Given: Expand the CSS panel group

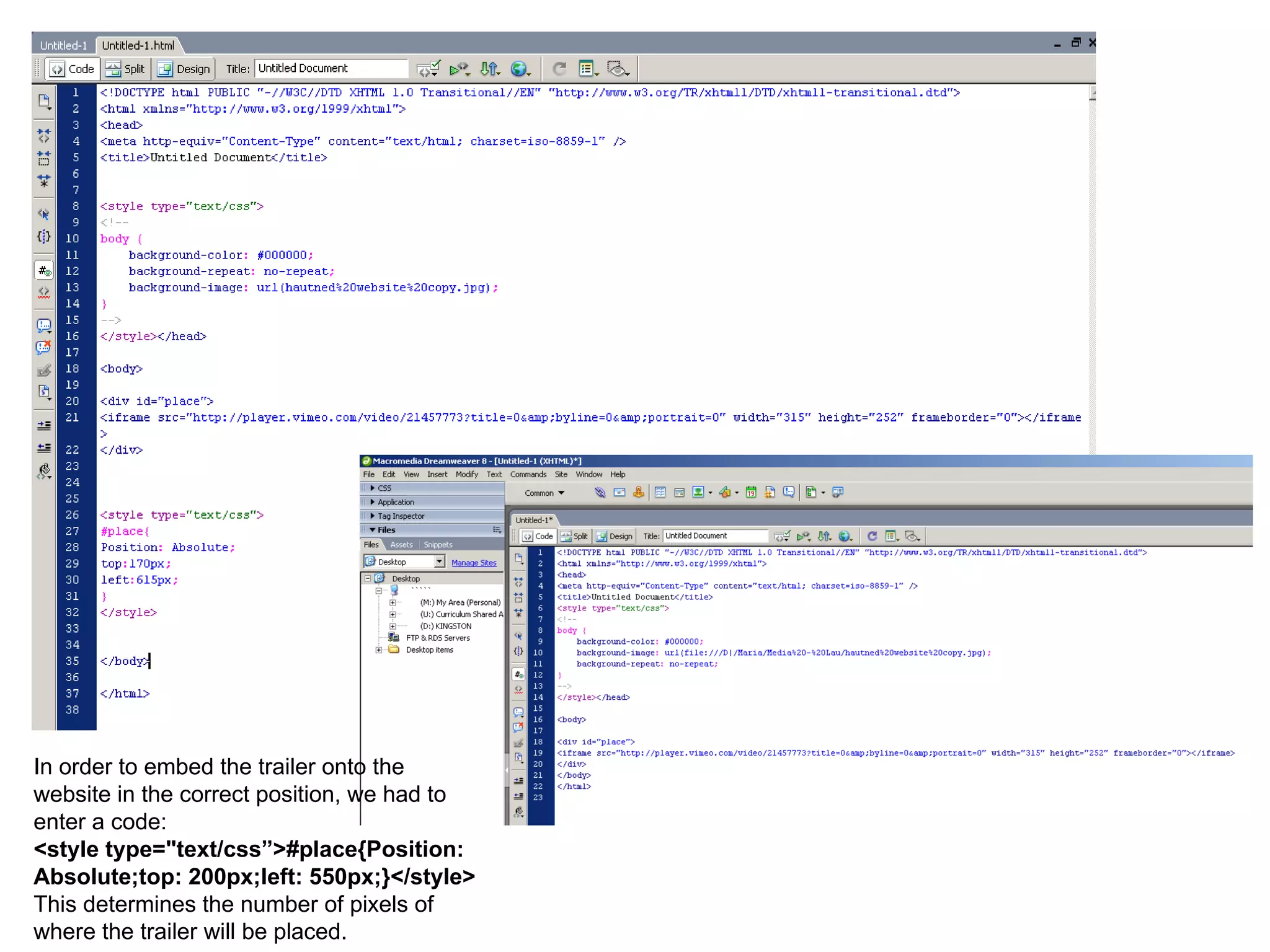Looking at the screenshot, I should (x=373, y=488).
